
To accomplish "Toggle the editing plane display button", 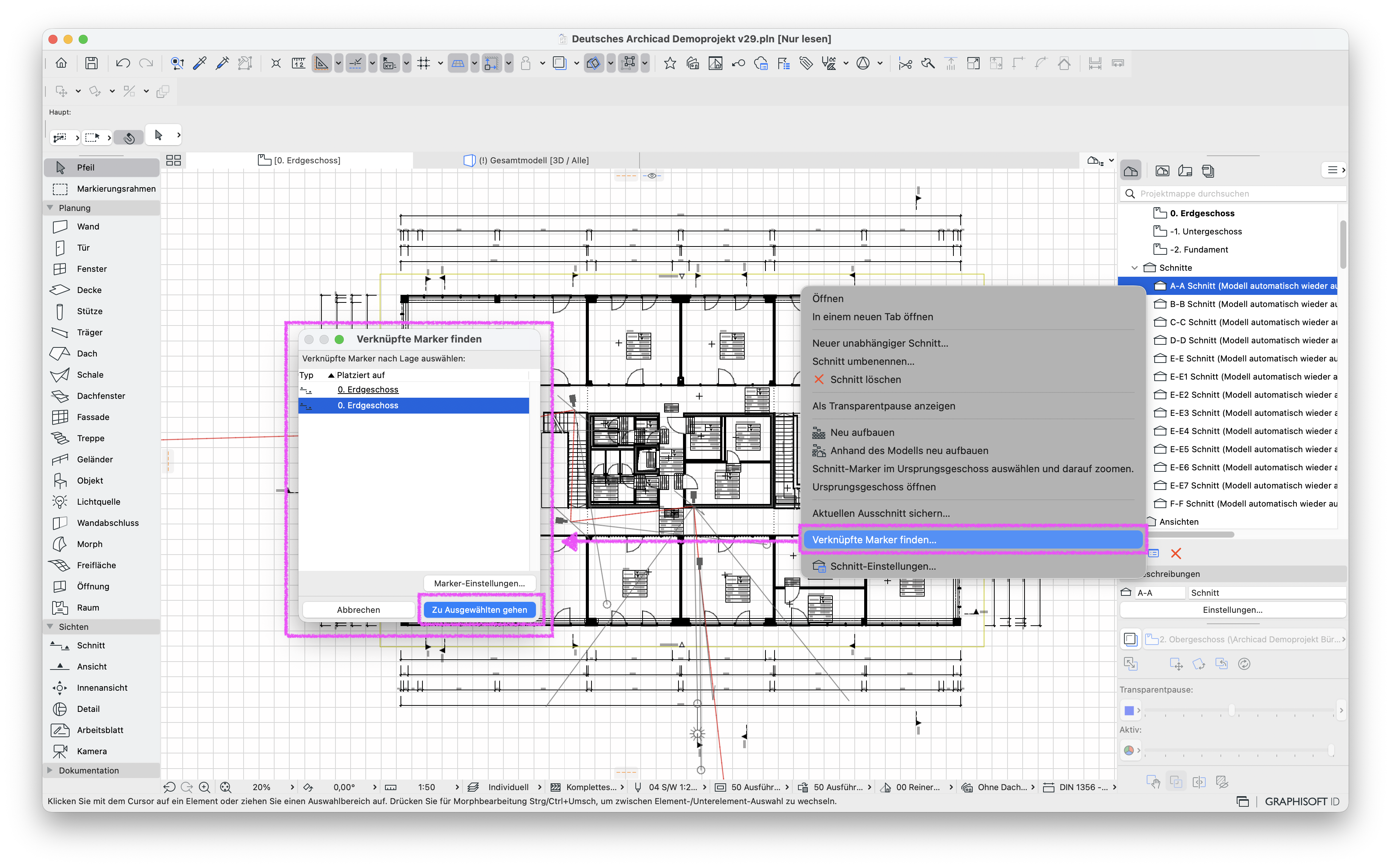I will pos(458,63).
